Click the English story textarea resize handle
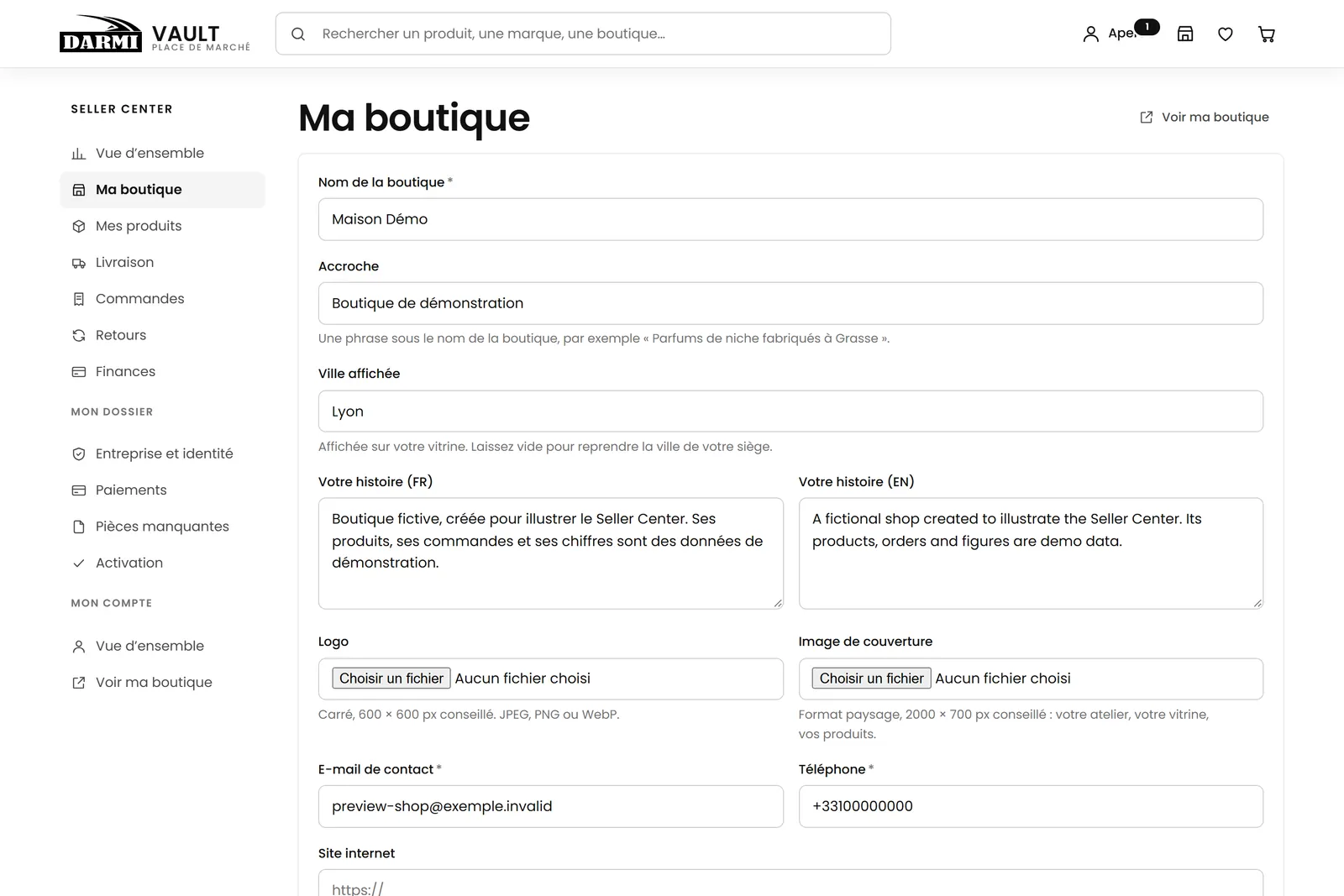Screen dimensions: 1344x896 pyautogui.click(x=1257, y=603)
